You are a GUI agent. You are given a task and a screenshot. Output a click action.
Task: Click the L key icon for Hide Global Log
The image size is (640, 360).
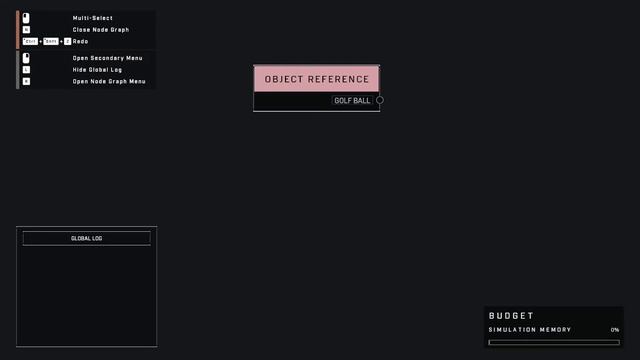pyautogui.click(x=26, y=70)
